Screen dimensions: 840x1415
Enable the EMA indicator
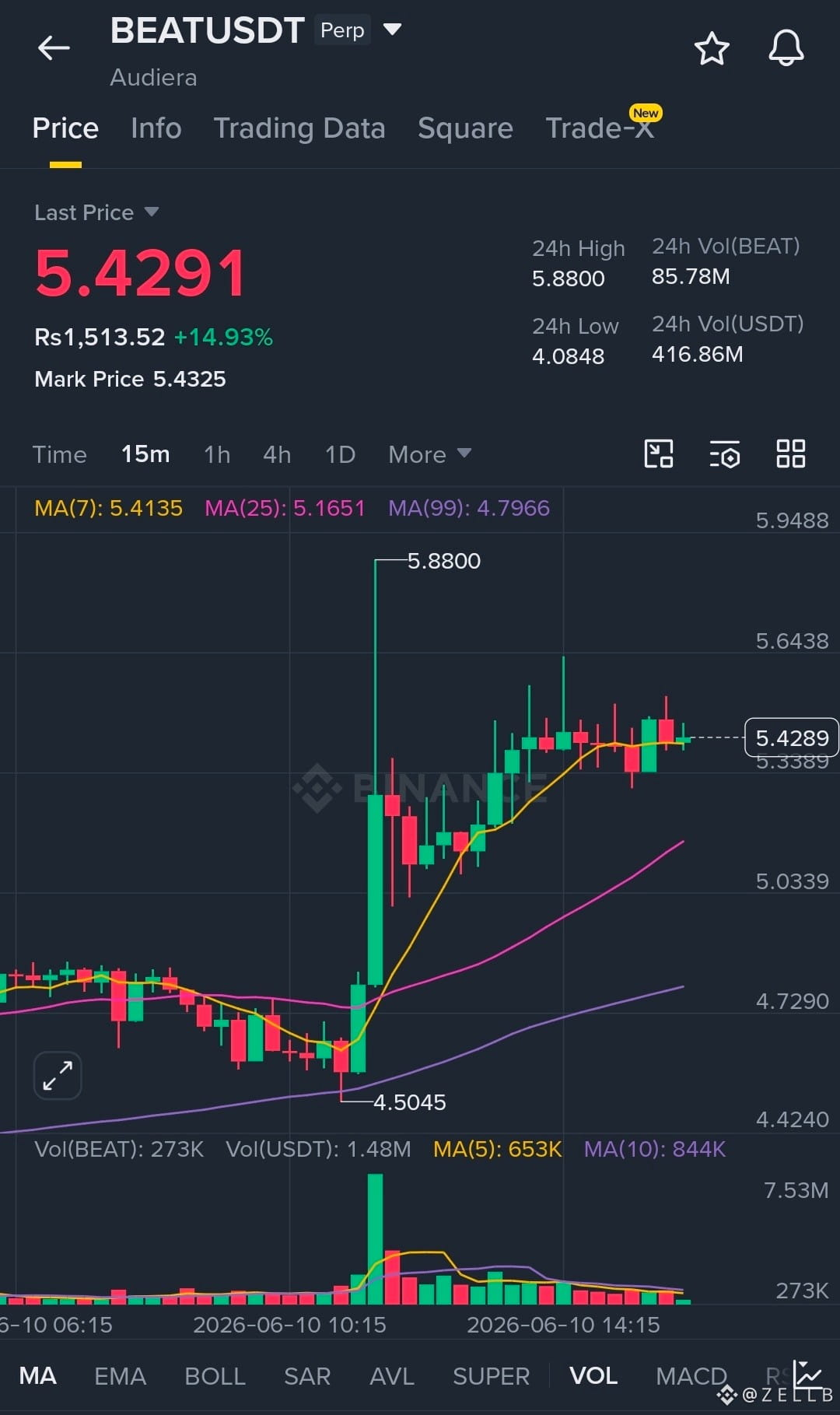coord(120,1375)
